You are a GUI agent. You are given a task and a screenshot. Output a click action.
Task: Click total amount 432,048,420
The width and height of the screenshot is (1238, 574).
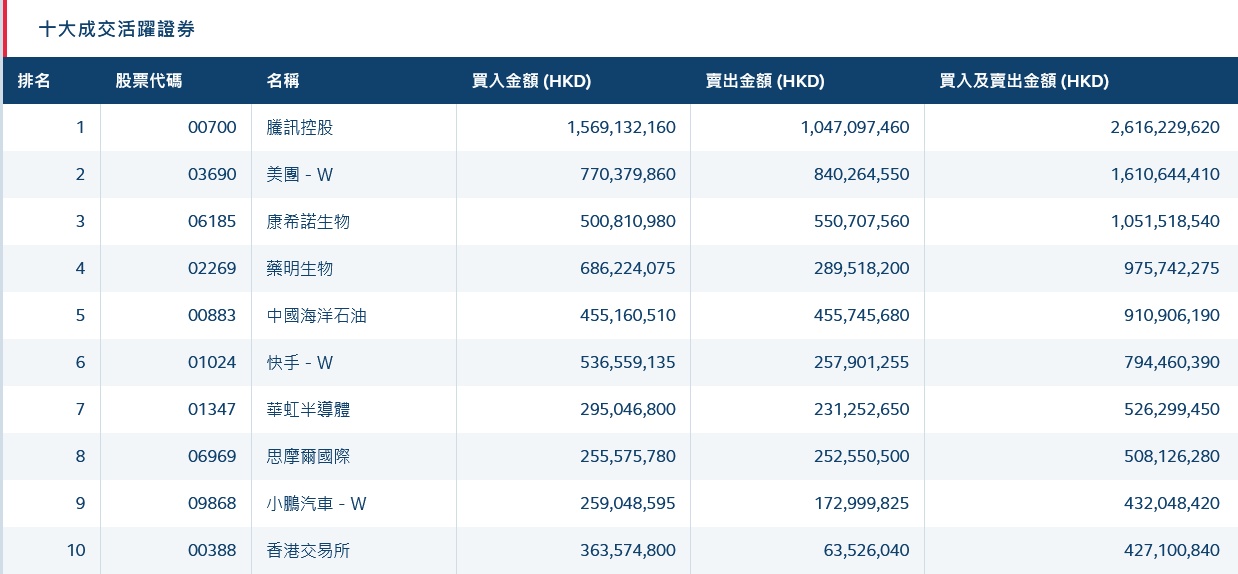[1172, 503]
